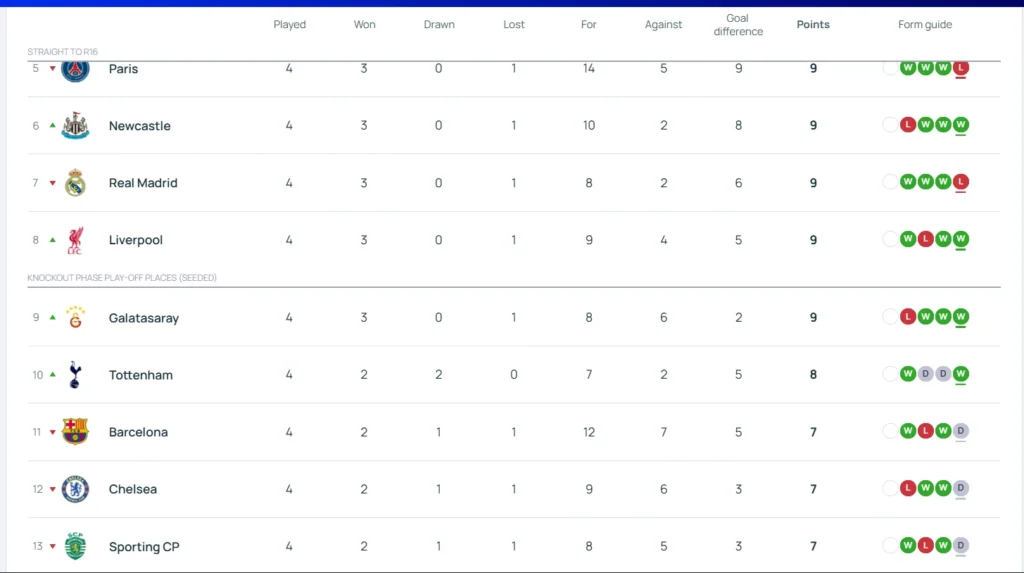This screenshot has height=573, width=1024.
Task: Click Sporting CP red down movement arrow
Action: (53, 546)
